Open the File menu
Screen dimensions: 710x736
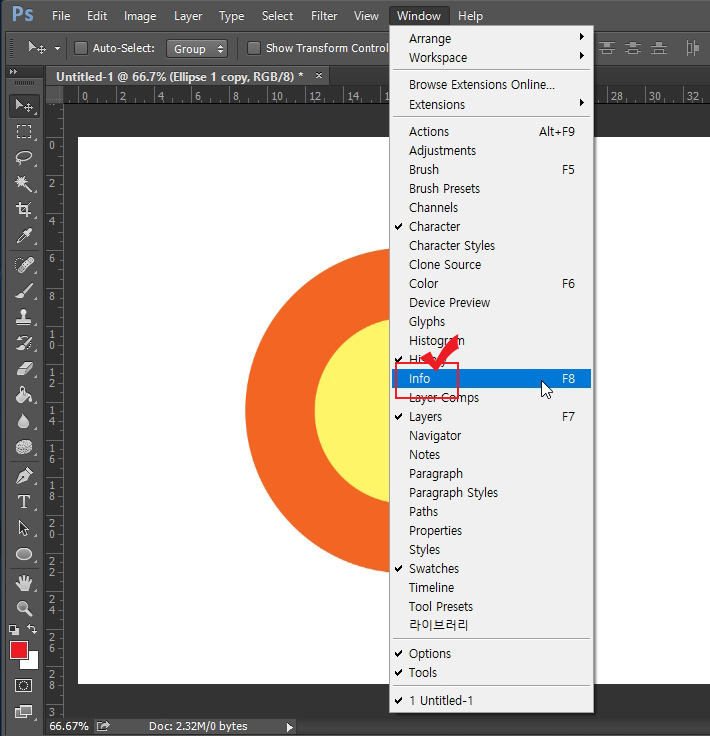(x=61, y=16)
